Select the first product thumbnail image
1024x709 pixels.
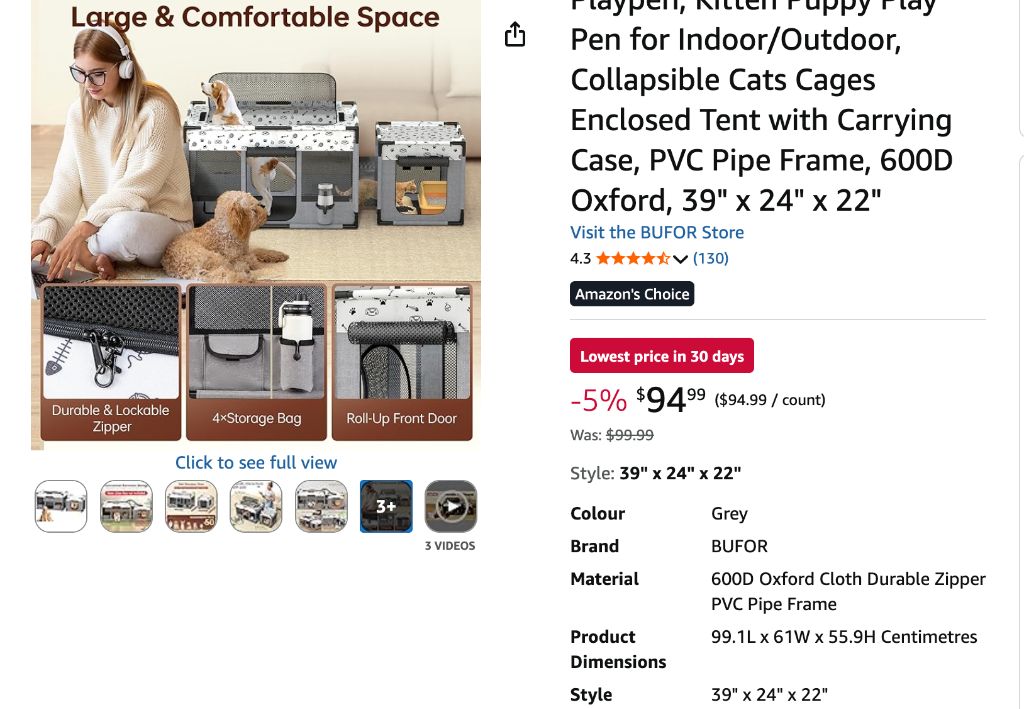point(61,506)
